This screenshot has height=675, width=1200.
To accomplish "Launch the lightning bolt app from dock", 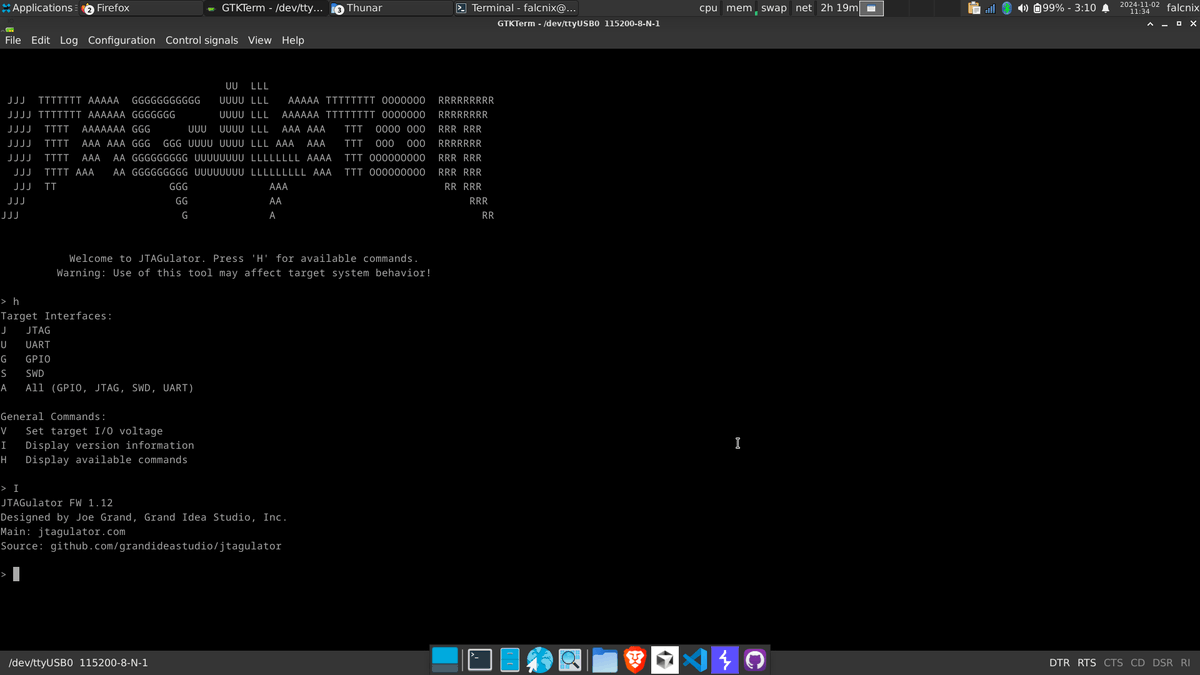I will pyautogui.click(x=725, y=659).
